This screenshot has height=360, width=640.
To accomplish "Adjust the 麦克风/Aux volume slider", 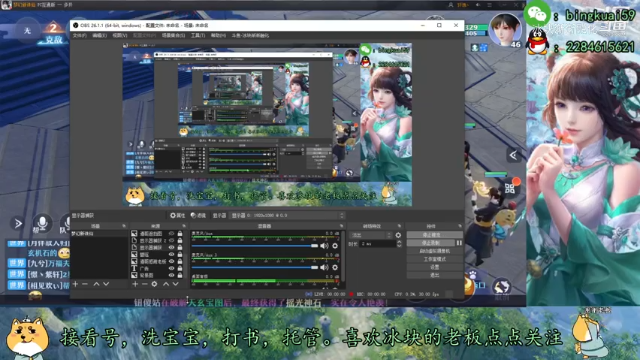I will pyautogui.click(x=255, y=246).
